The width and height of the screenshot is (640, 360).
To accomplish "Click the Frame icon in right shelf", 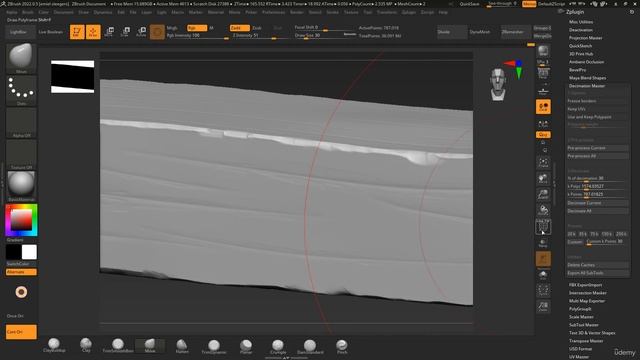I will [x=543, y=163].
